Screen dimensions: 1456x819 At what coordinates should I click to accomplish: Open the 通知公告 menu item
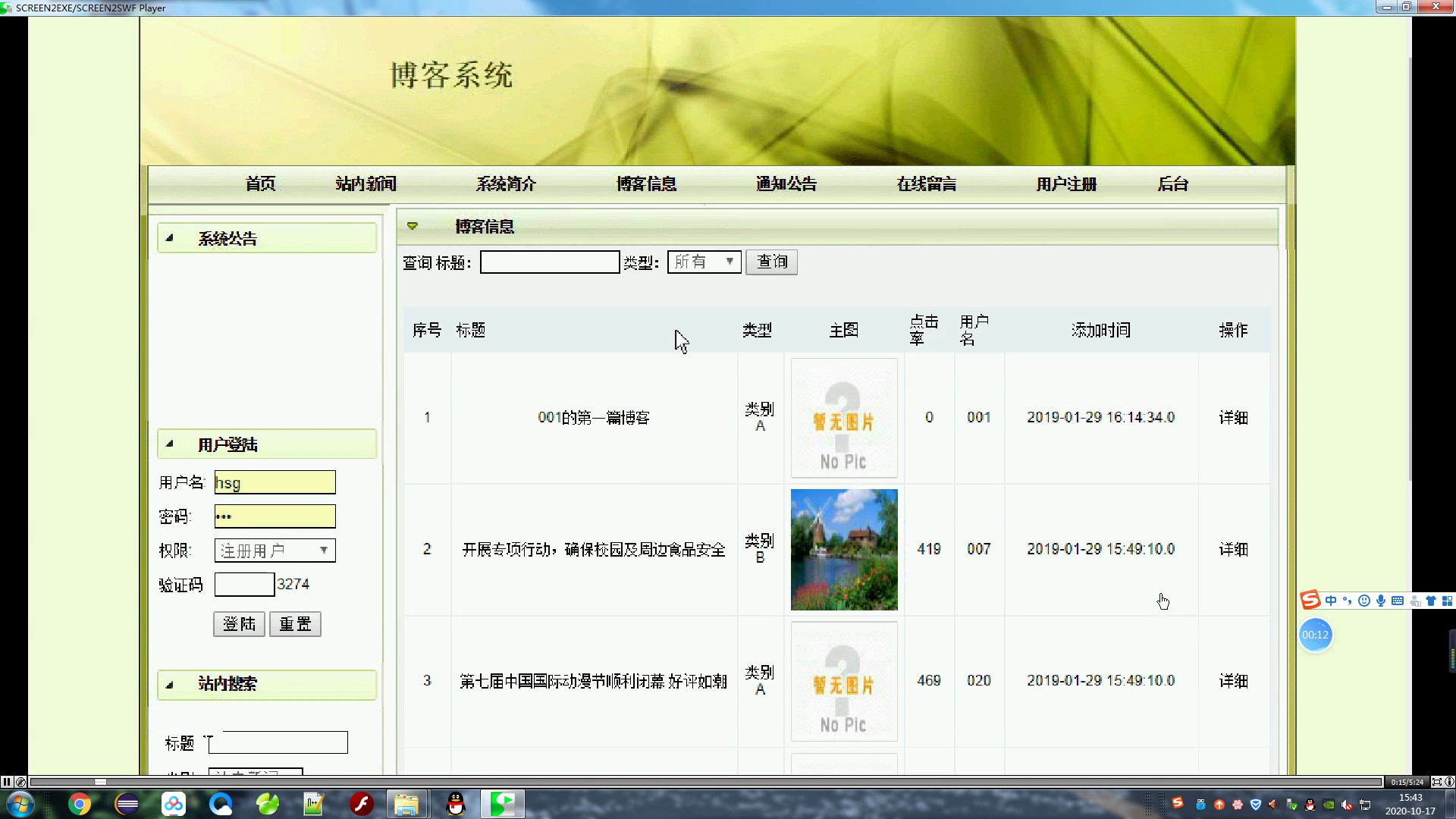pyautogui.click(x=786, y=184)
